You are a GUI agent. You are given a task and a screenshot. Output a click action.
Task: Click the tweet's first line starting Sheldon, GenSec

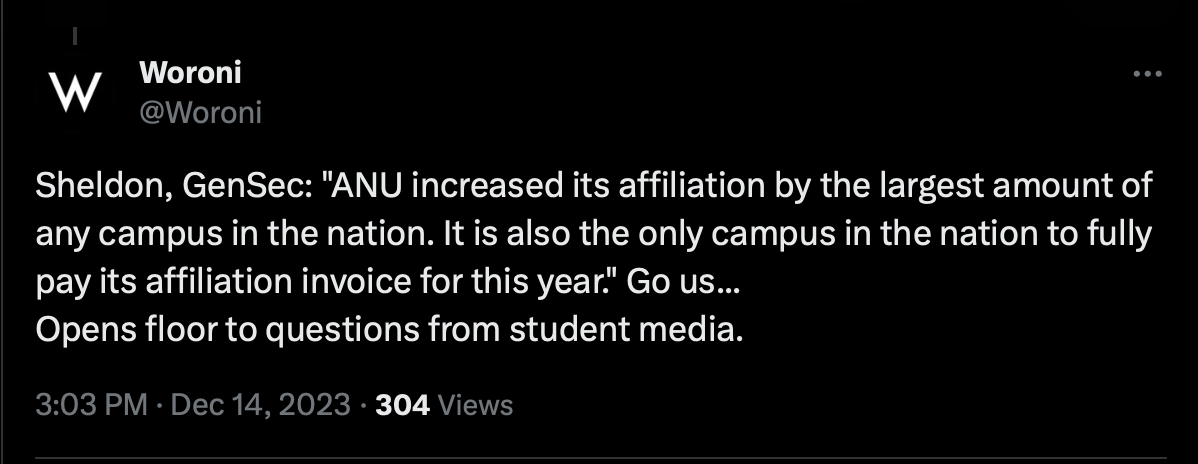(x=594, y=187)
